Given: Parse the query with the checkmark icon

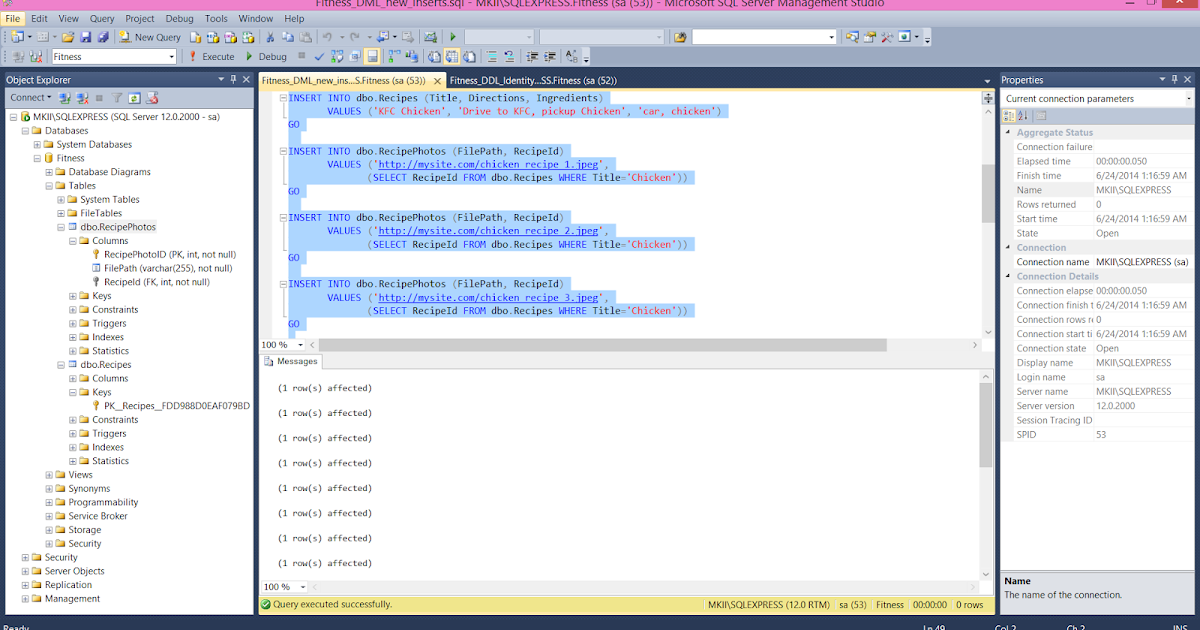Looking at the screenshot, I should click(318, 56).
